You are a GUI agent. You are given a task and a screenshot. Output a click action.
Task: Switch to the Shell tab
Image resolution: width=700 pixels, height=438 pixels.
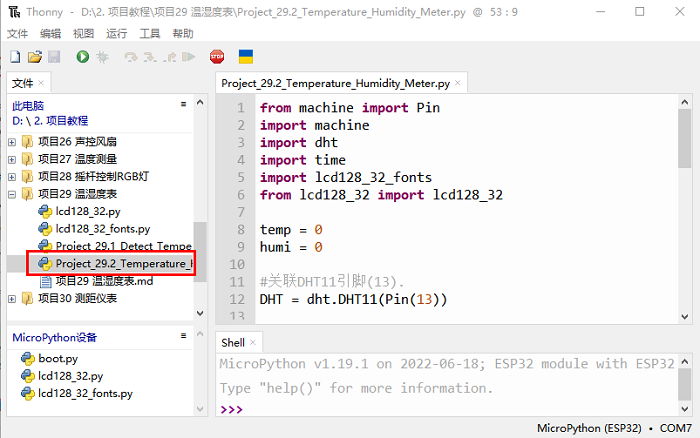click(232, 342)
